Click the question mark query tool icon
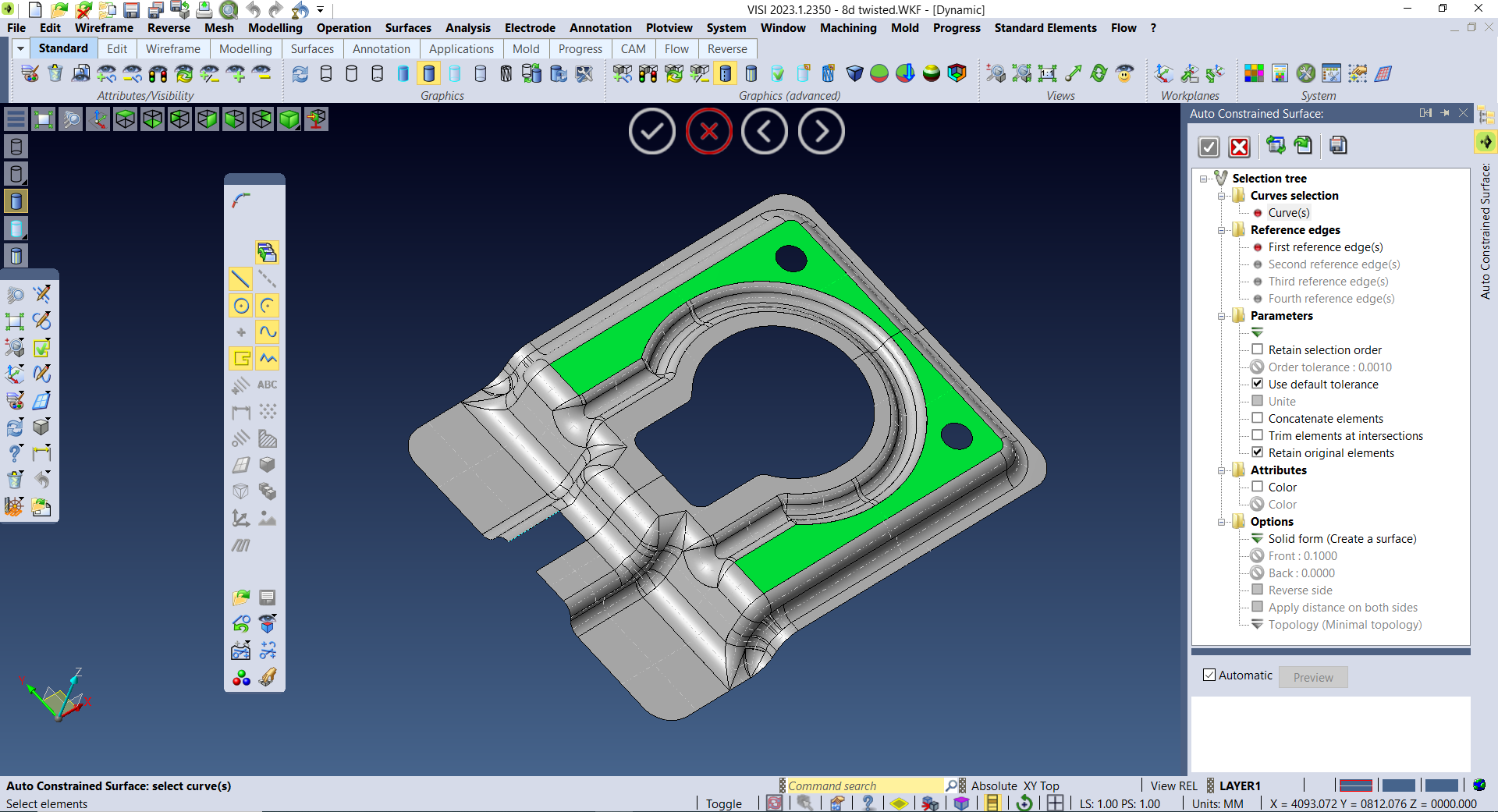Screen dimensions: 1498x812 pyautogui.click(x=15, y=453)
